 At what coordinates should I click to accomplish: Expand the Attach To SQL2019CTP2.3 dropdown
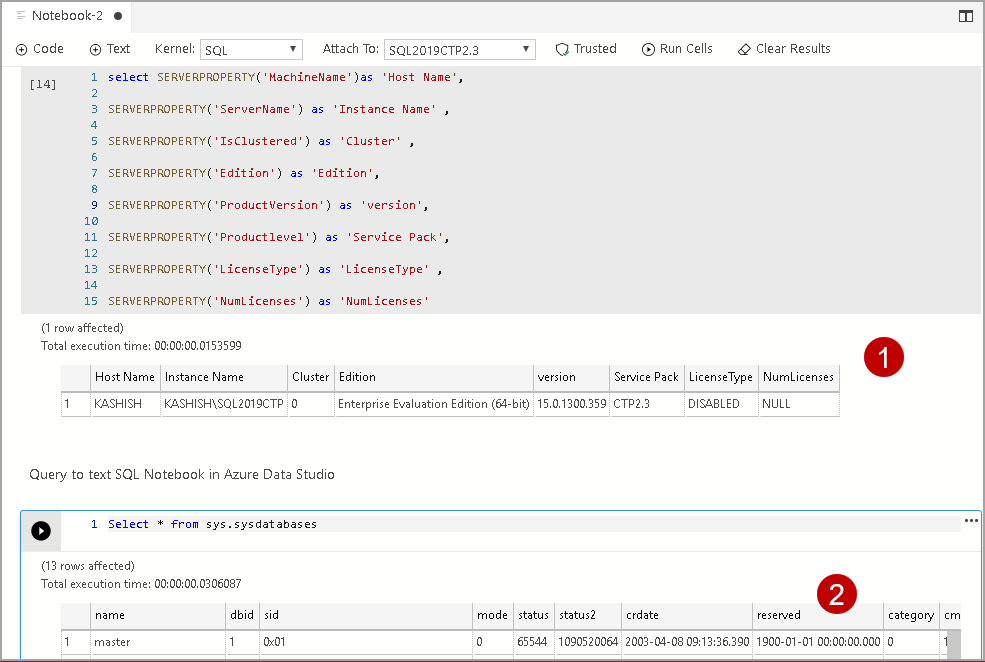pyautogui.click(x=460, y=49)
